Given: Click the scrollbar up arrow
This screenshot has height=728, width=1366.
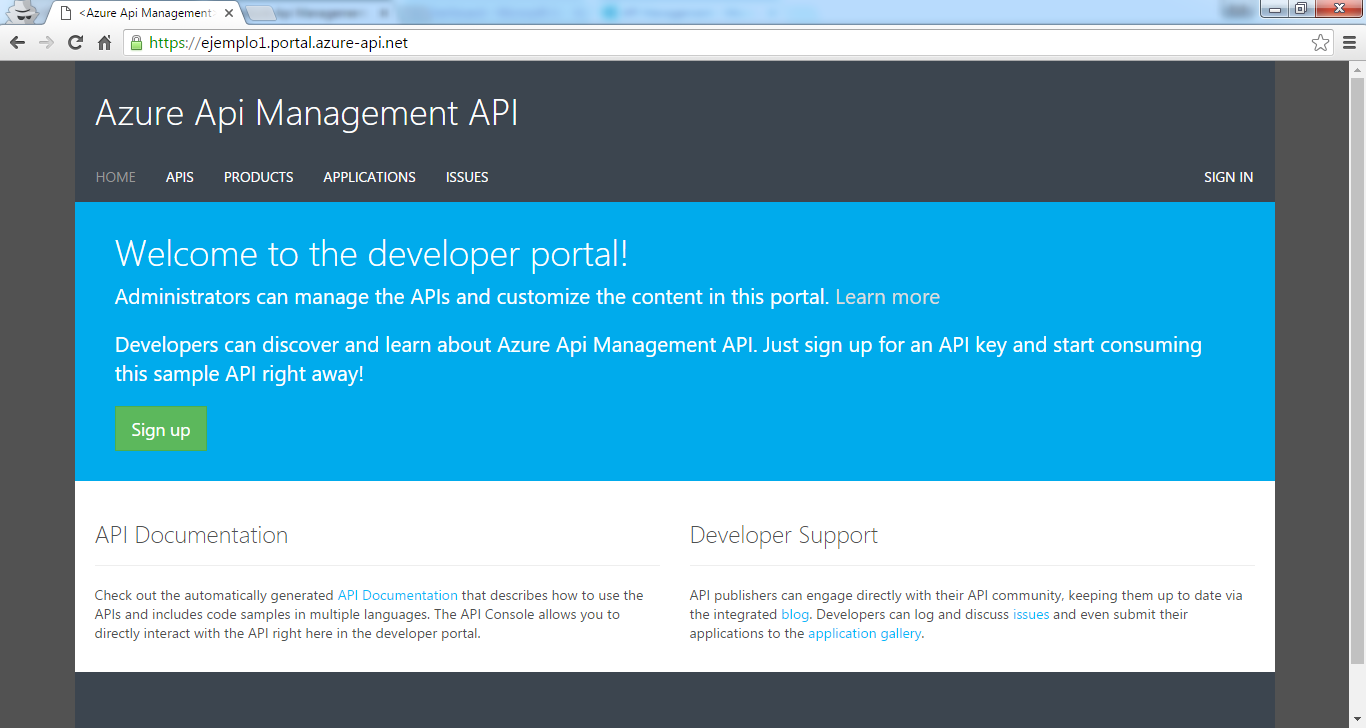Looking at the screenshot, I should pyautogui.click(x=1357, y=68).
